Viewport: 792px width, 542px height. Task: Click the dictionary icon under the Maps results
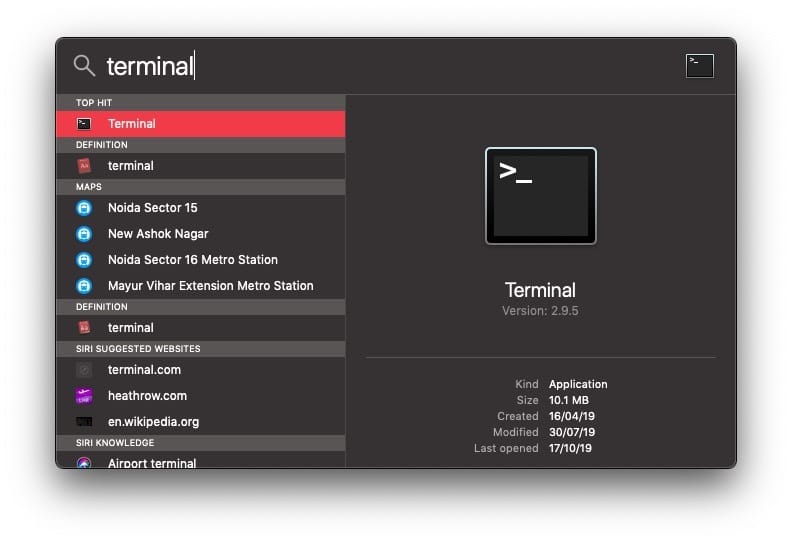click(x=85, y=328)
